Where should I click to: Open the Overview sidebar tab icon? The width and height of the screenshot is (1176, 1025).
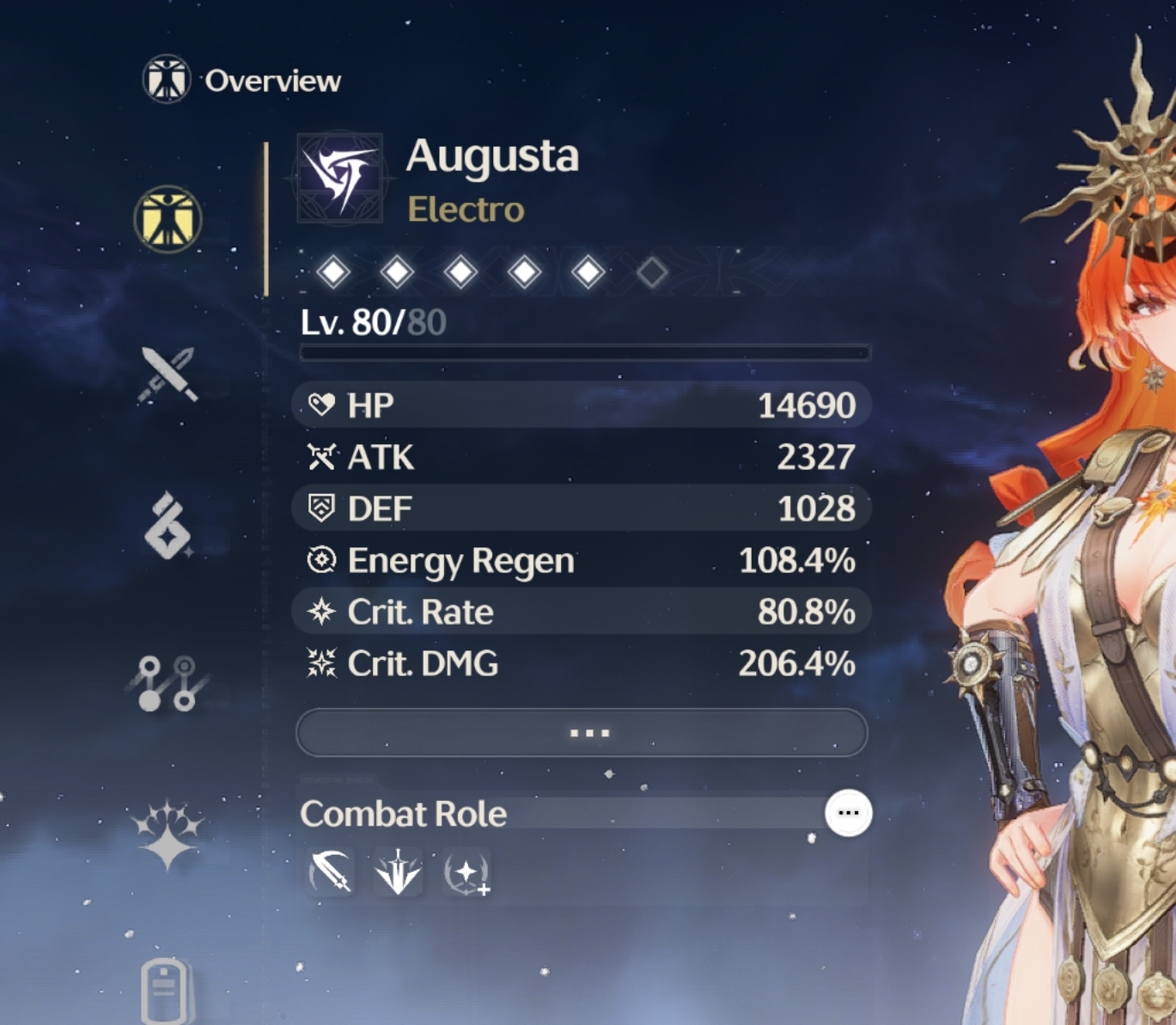pos(168,219)
